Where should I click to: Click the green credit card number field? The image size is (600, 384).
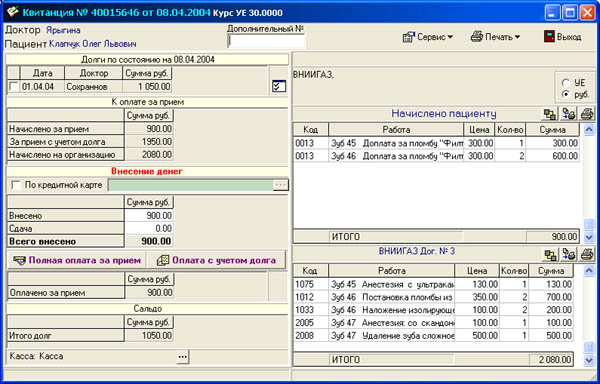point(191,185)
